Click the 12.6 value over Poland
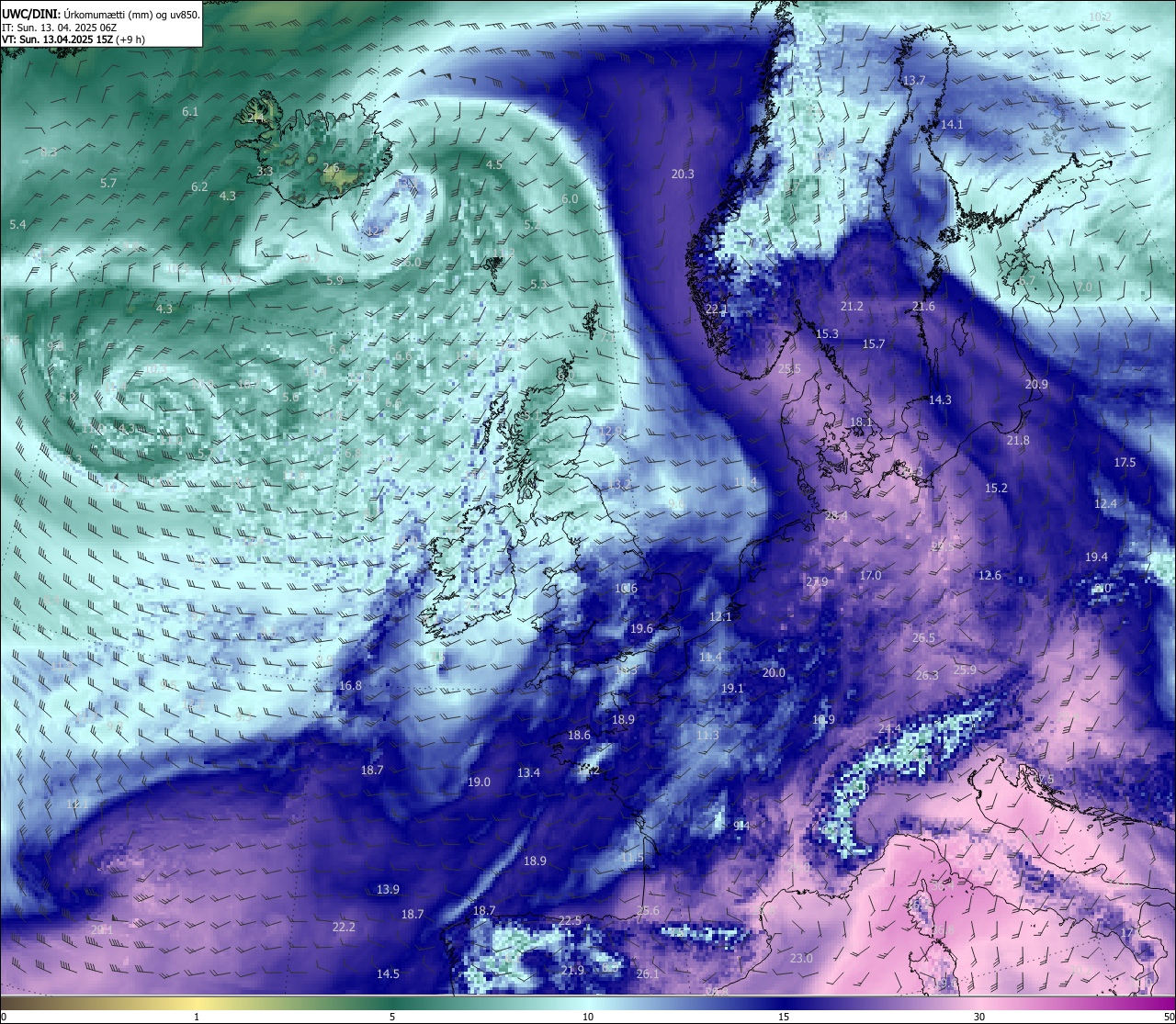Image resolution: width=1176 pixels, height=1024 pixels. pyautogui.click(x=989, y=575)
